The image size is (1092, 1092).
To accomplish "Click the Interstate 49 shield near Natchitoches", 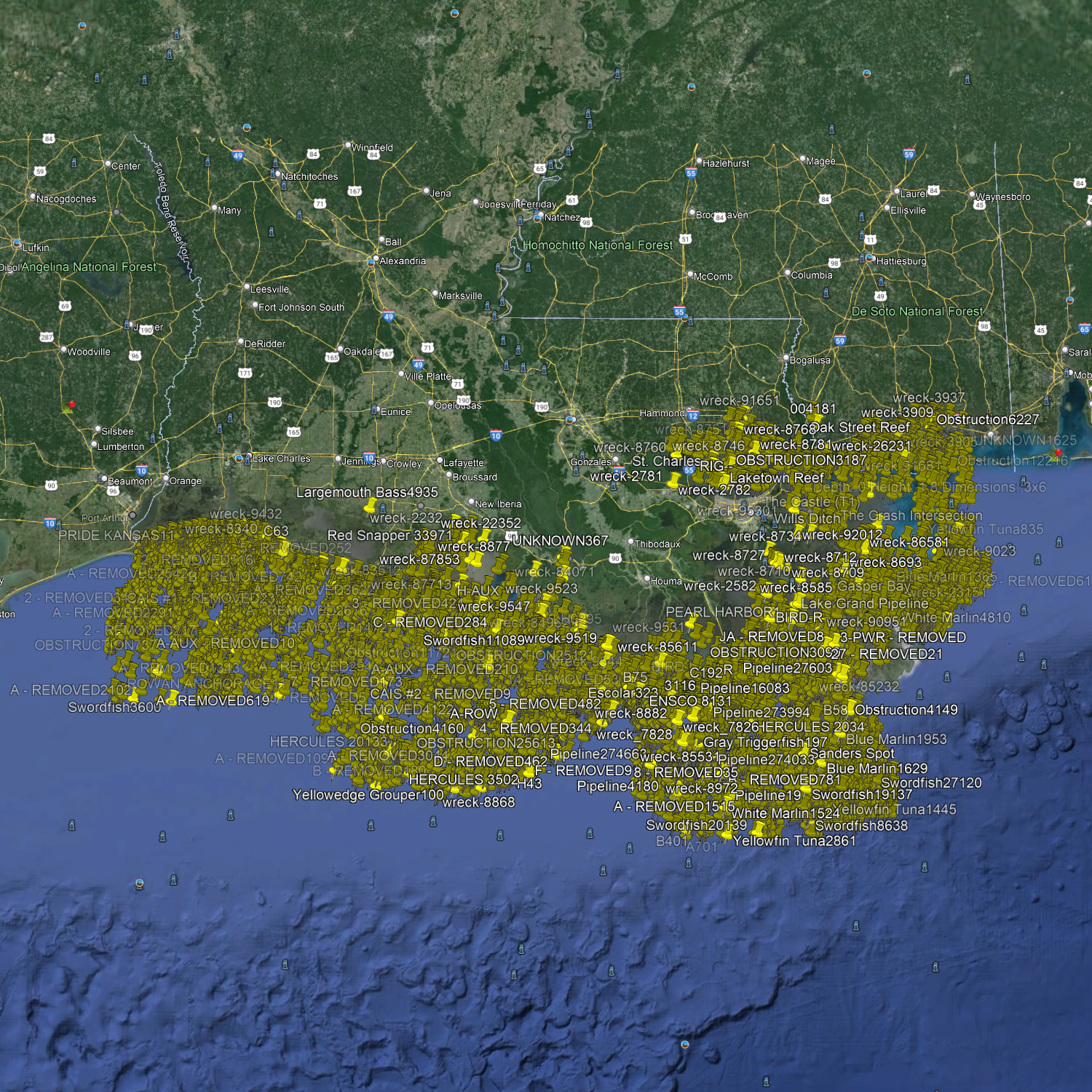I will pyautogui.click(x=238, y=155).
